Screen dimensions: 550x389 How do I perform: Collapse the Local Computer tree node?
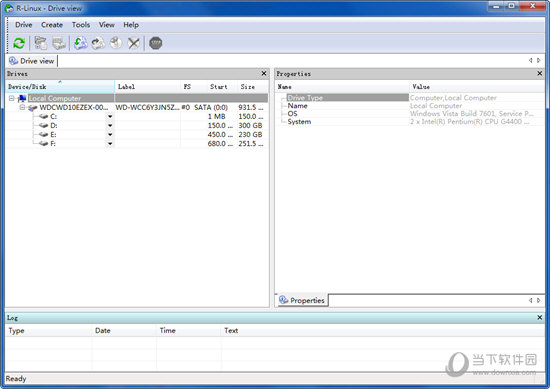[x=12, y=98]
